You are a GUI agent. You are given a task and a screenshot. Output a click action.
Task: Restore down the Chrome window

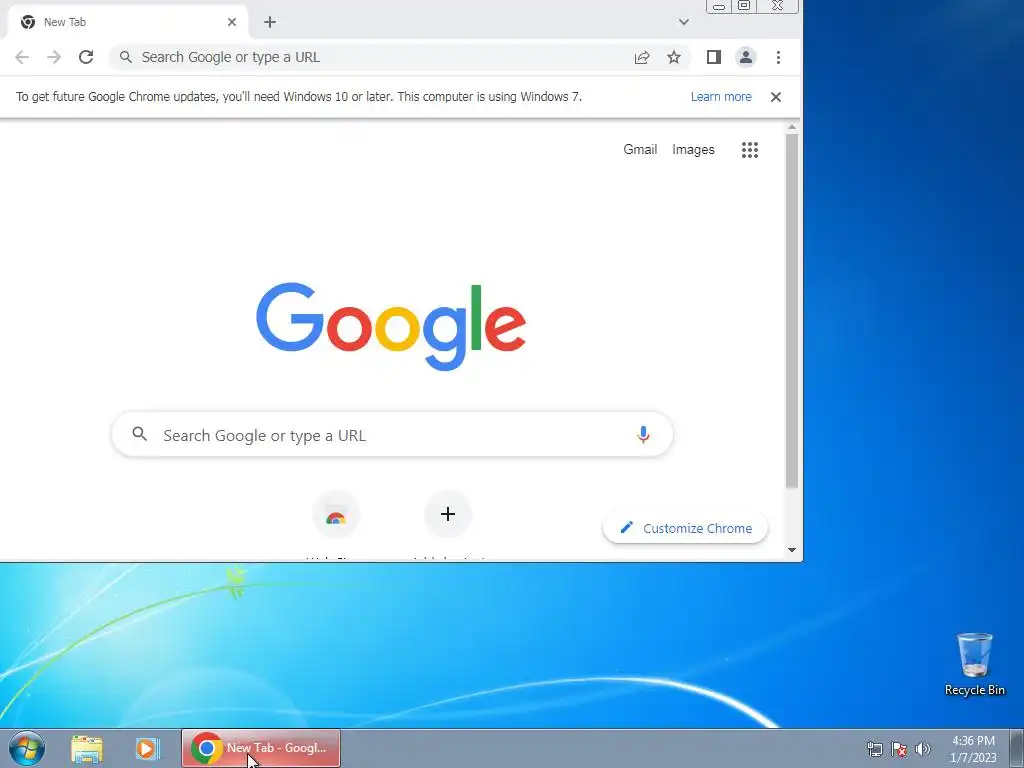[x=744, y=6]
